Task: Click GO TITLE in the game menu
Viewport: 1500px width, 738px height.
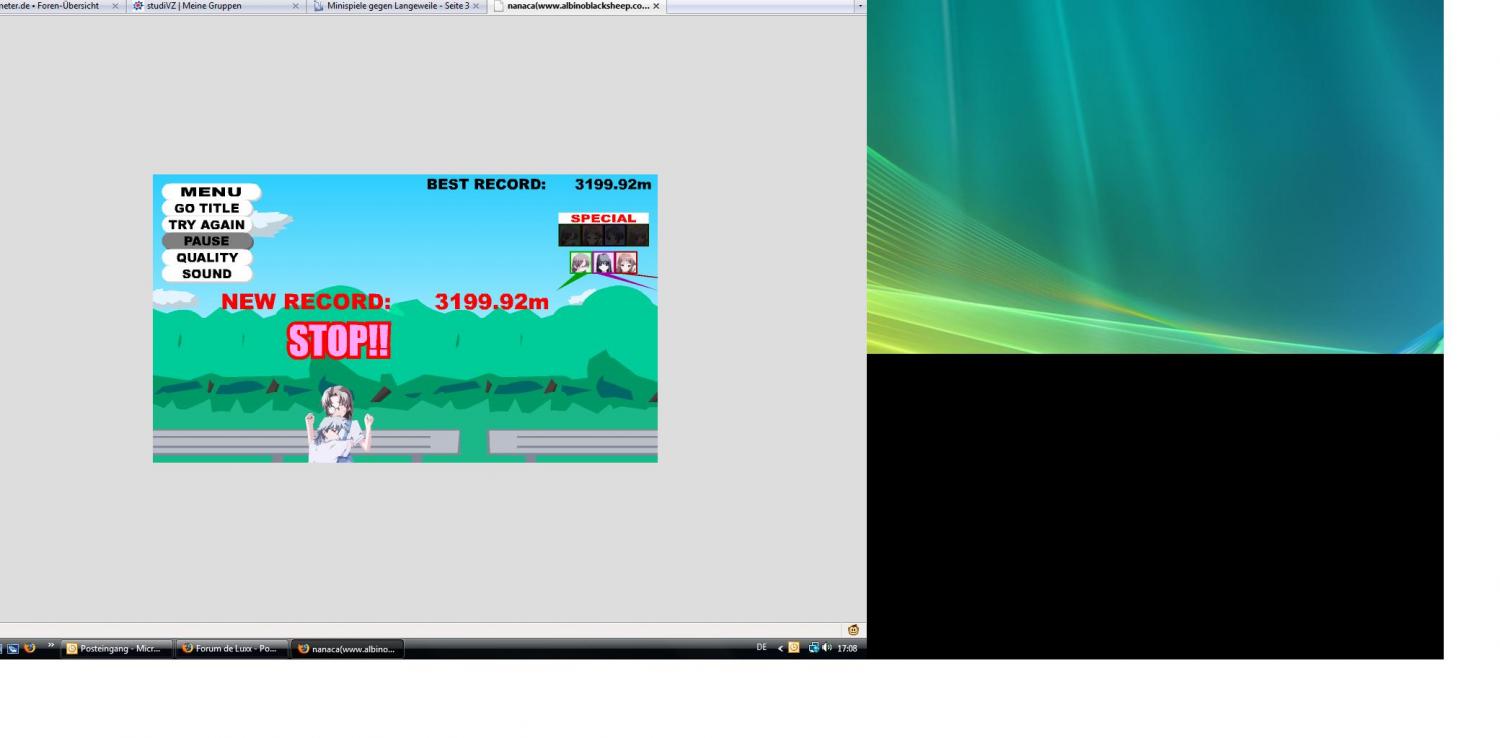Action: tap(207, 208)
